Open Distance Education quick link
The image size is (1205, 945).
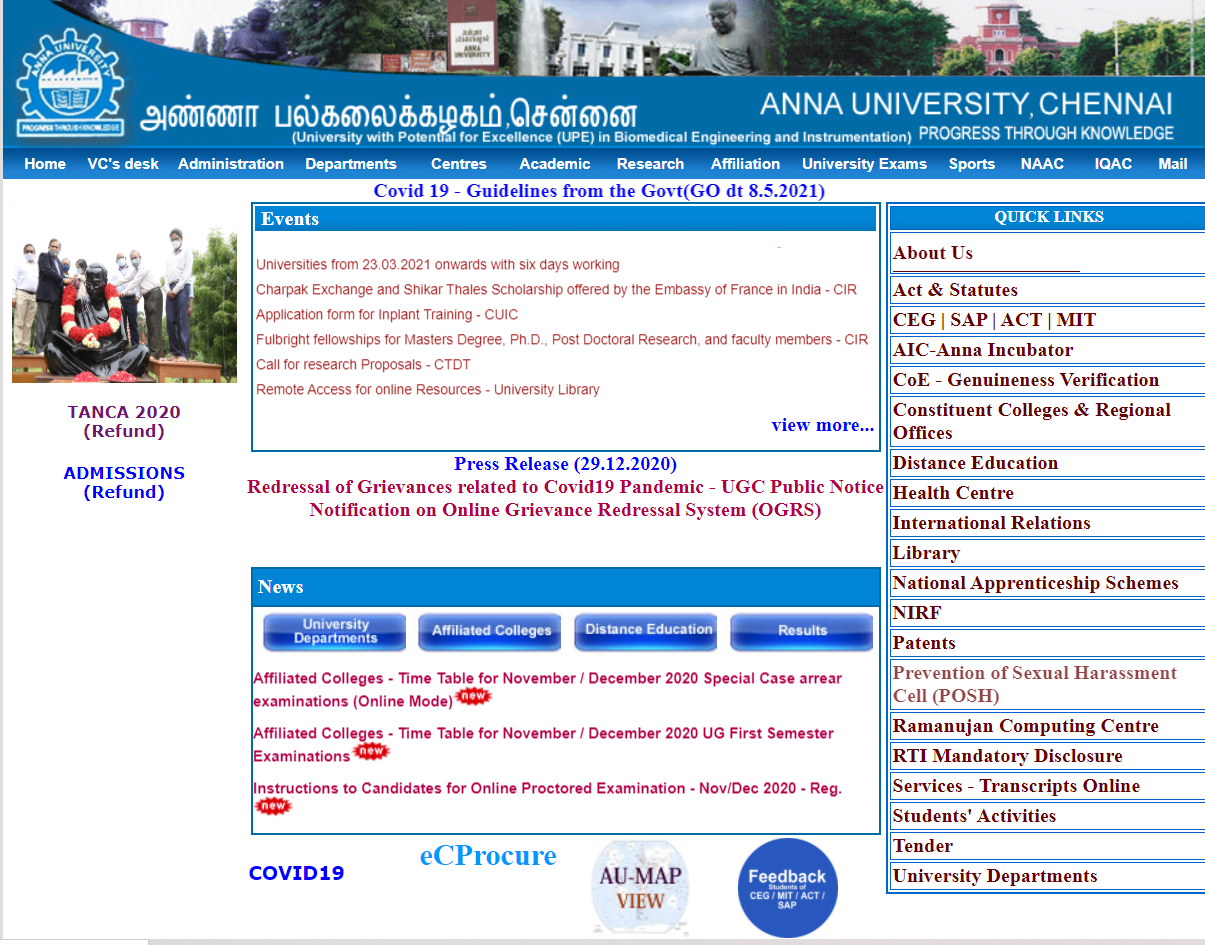tap(975, 463)
